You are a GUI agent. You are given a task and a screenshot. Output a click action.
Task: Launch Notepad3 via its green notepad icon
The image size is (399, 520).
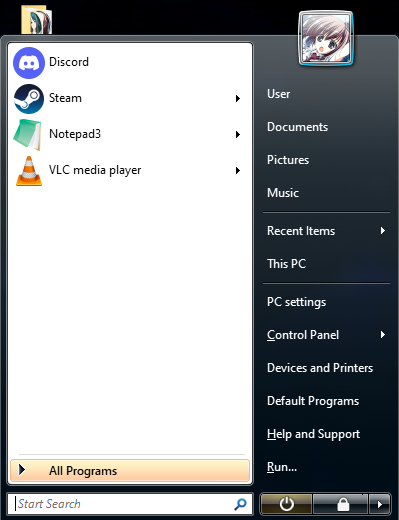coord(28,135)
